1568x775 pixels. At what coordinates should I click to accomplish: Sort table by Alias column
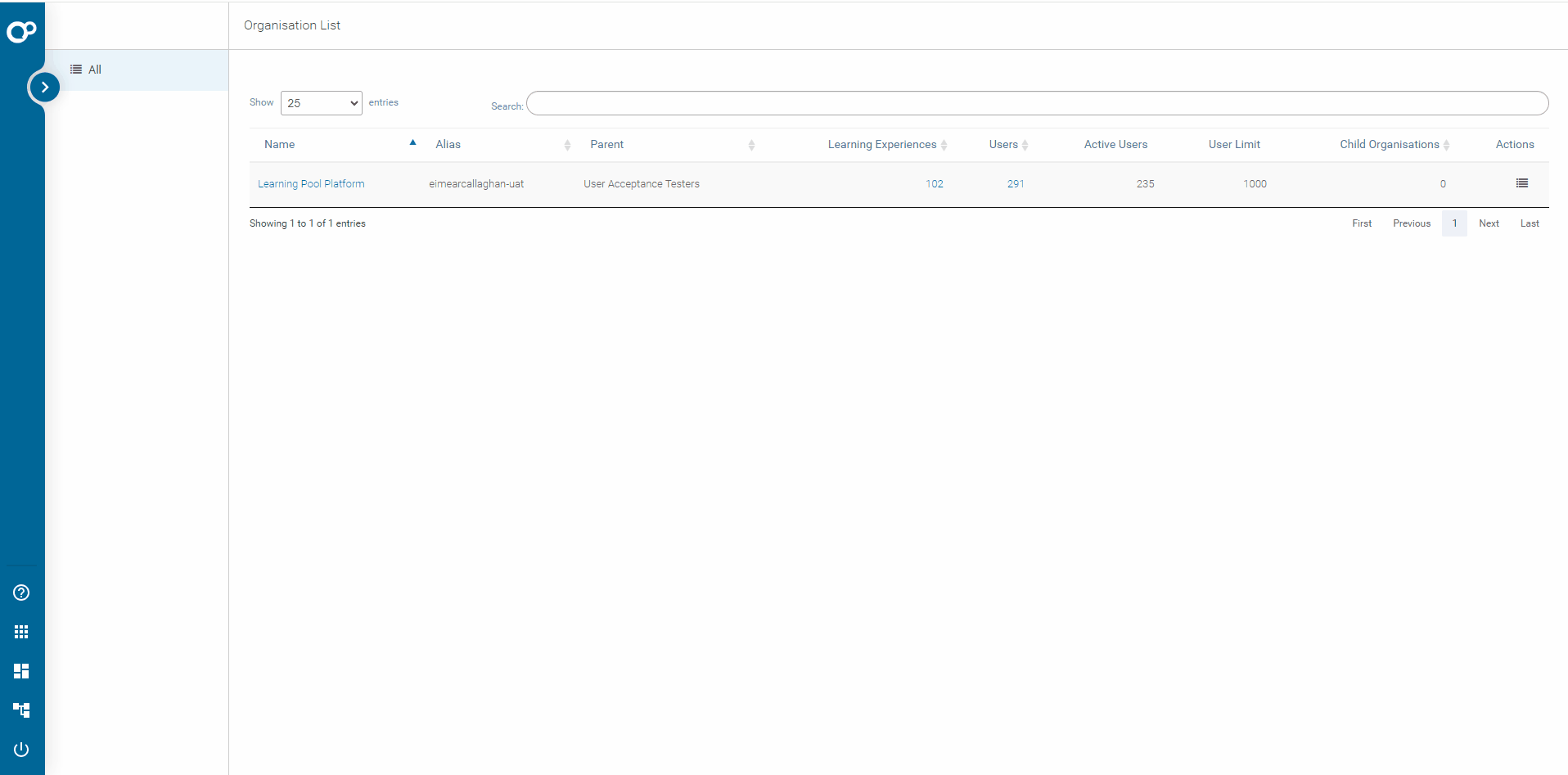click(x=448, y=144)
